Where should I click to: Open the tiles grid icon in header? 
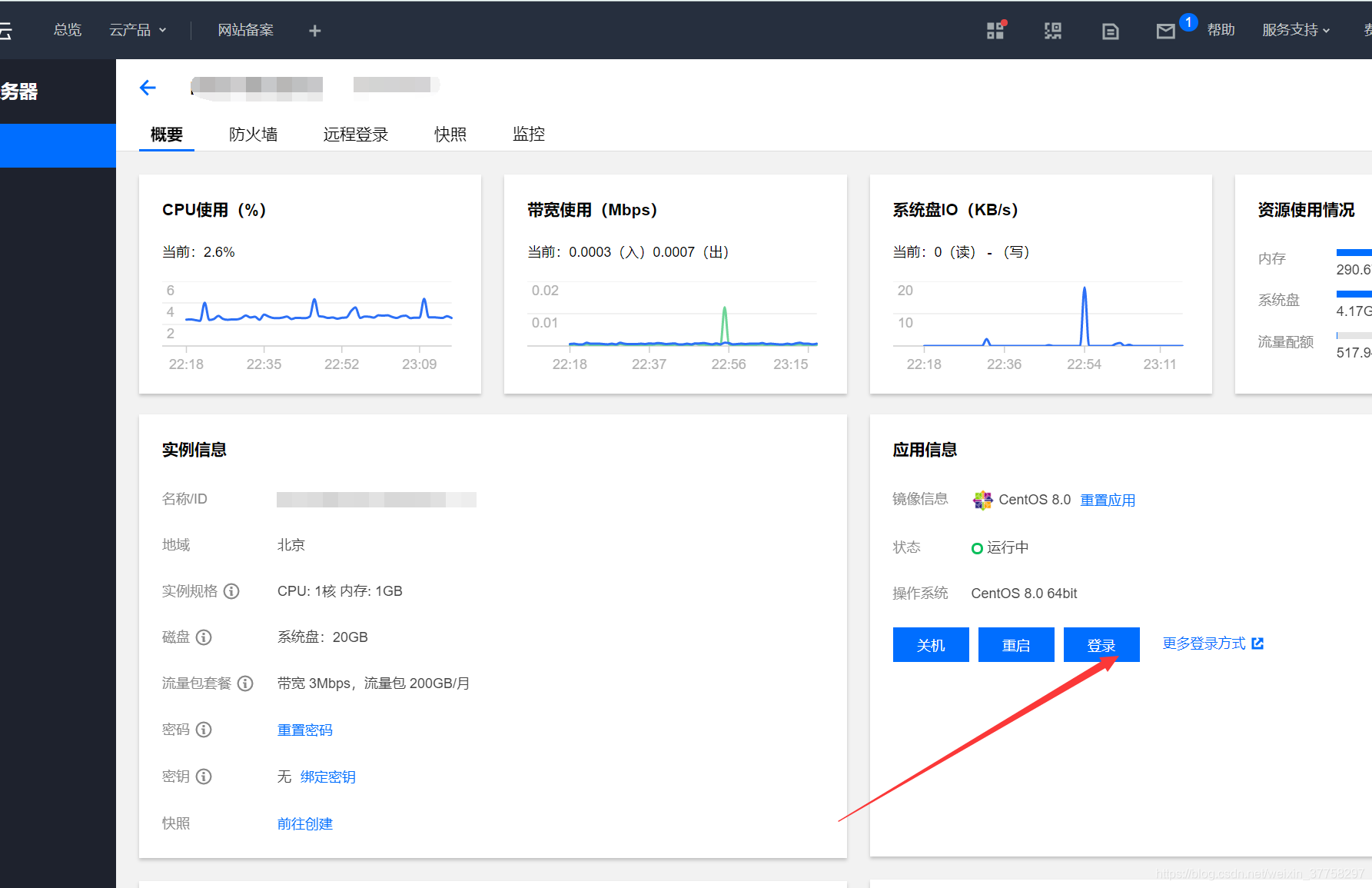coord(995,31)
